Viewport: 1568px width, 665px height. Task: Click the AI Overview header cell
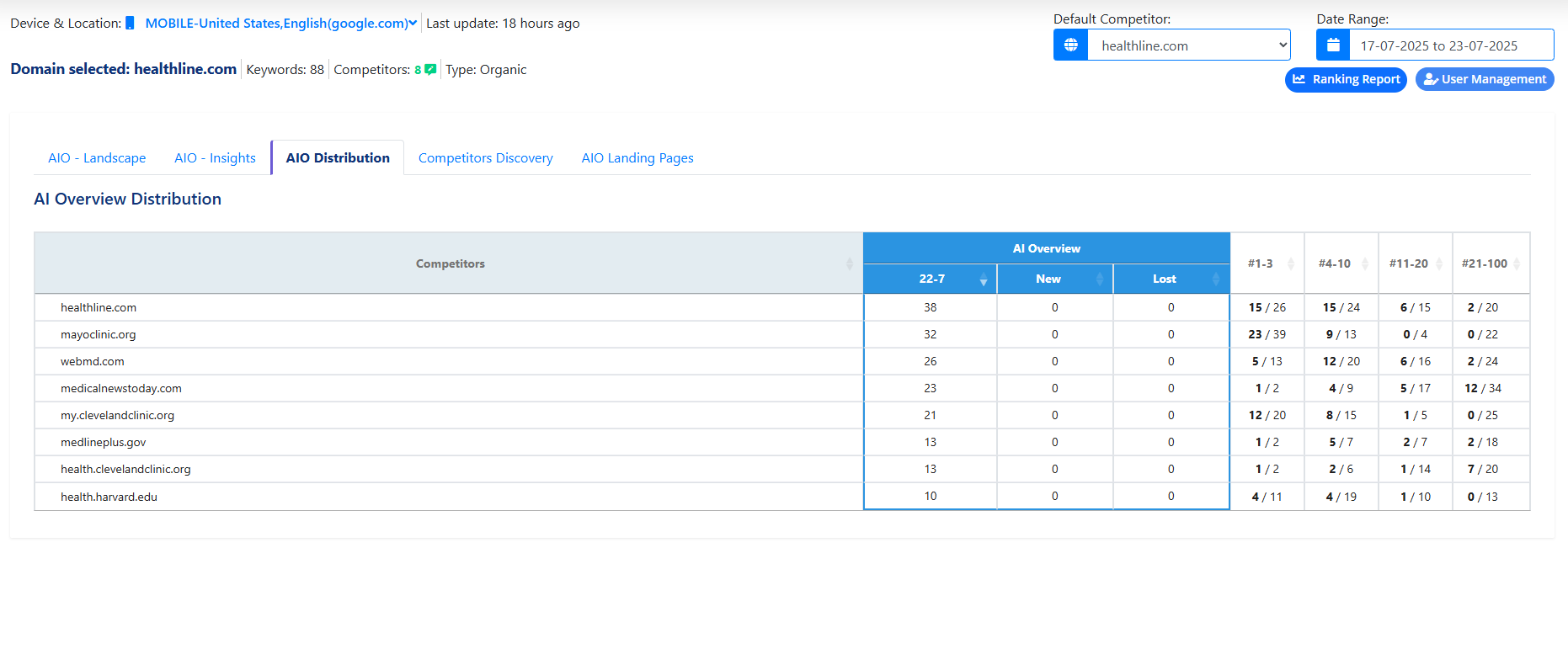[x=1047, y=248]
